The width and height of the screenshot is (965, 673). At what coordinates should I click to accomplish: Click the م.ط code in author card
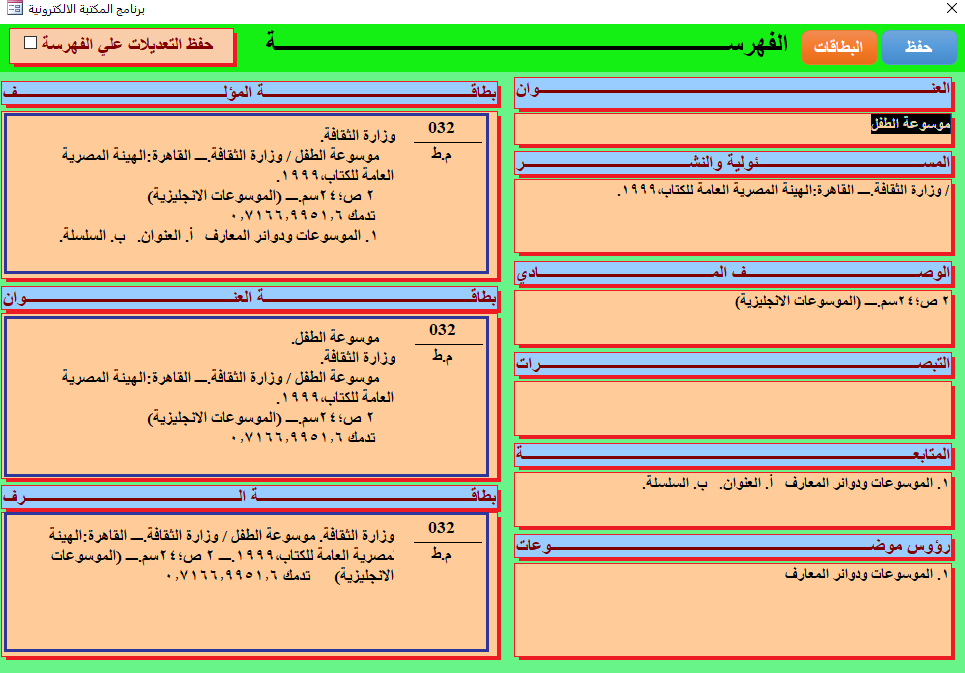pos(441,154)
